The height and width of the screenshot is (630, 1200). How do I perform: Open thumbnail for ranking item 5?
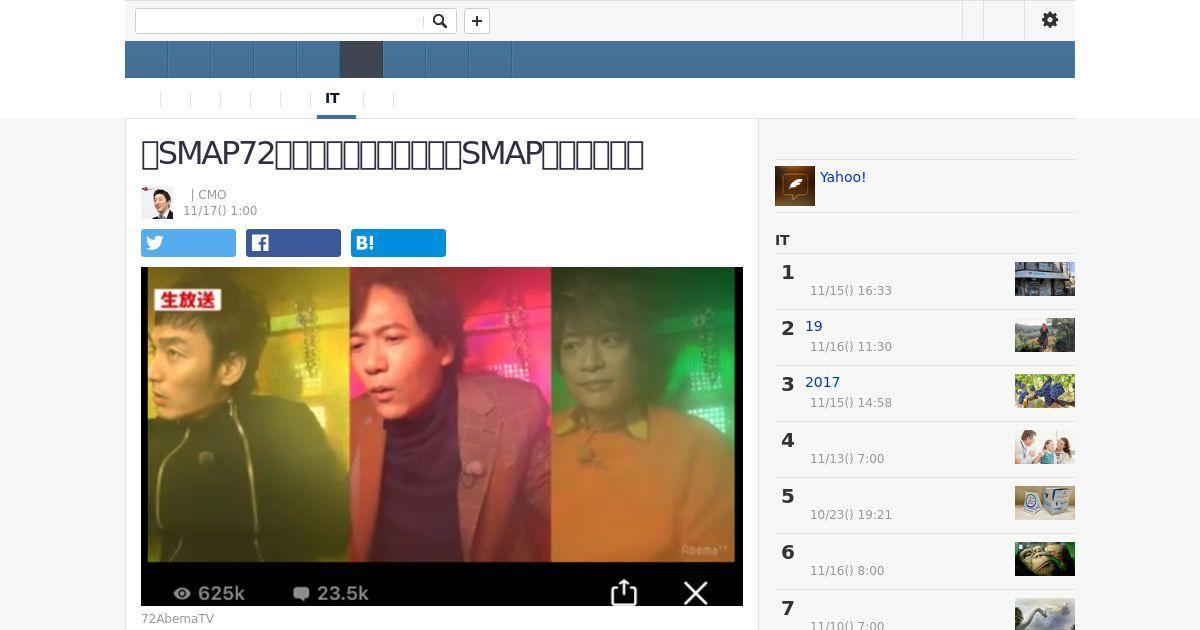1045,503
